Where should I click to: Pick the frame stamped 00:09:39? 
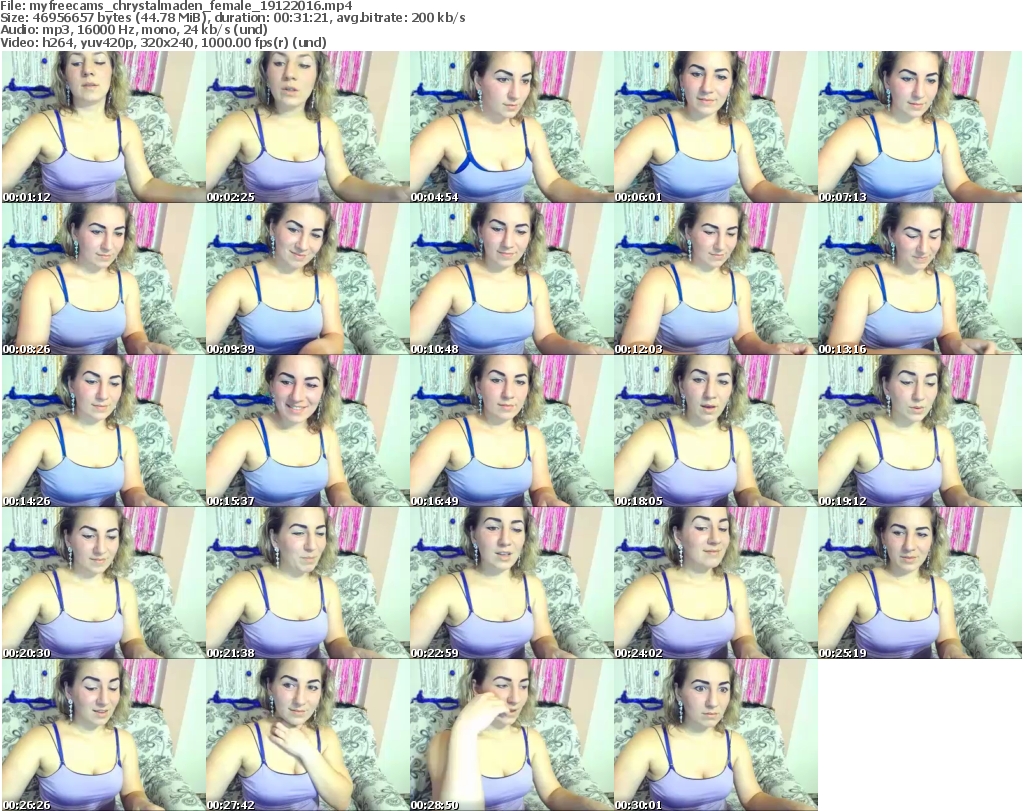coord(308,279)
